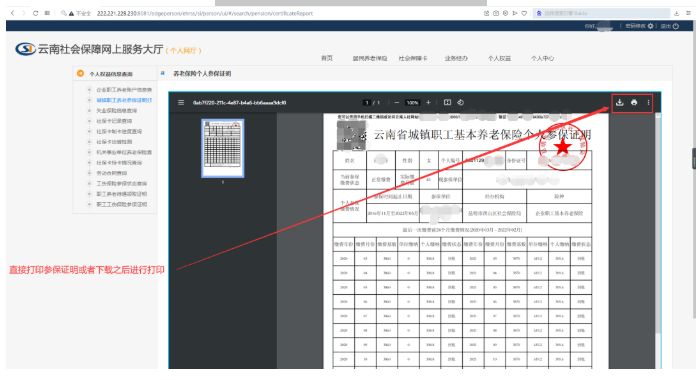Click the power icon next to 退出
Image resolution: width=700 pixels, height=380 pixels.
(676, 26)
